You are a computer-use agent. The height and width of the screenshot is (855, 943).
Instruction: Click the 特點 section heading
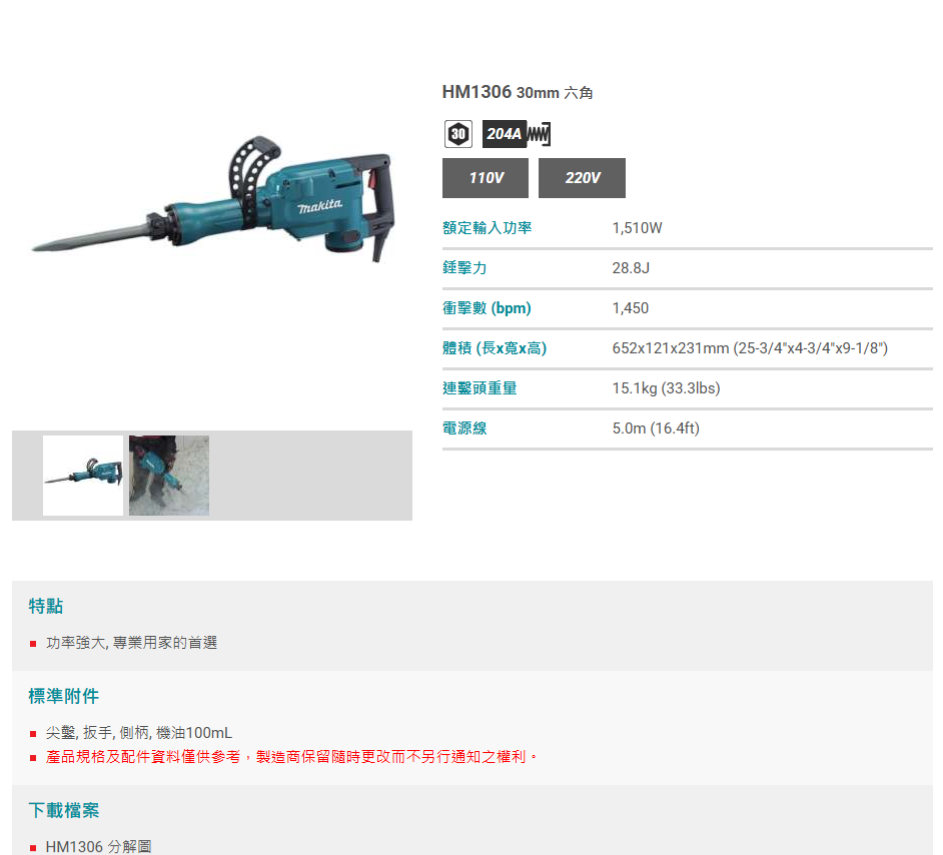[x=46, y=606]
